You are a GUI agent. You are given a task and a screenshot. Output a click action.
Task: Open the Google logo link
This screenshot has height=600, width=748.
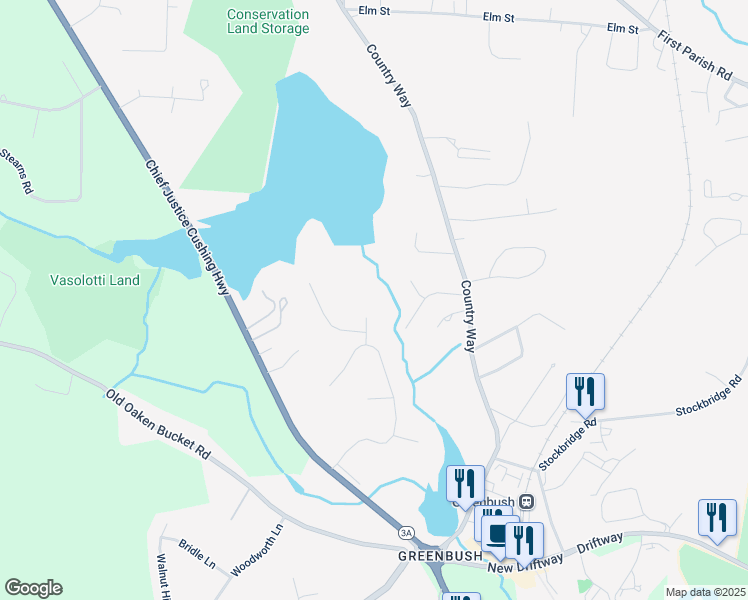[x=33, y=588]
